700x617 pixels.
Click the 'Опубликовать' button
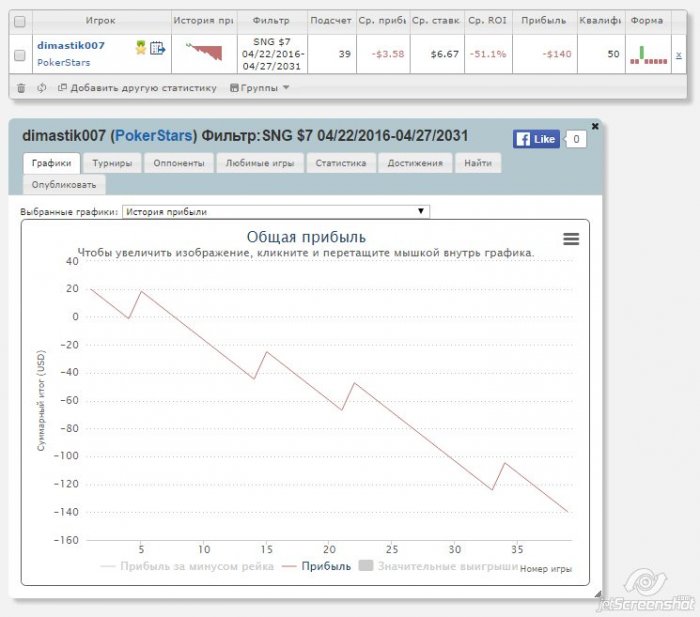(x=63, y=185)
